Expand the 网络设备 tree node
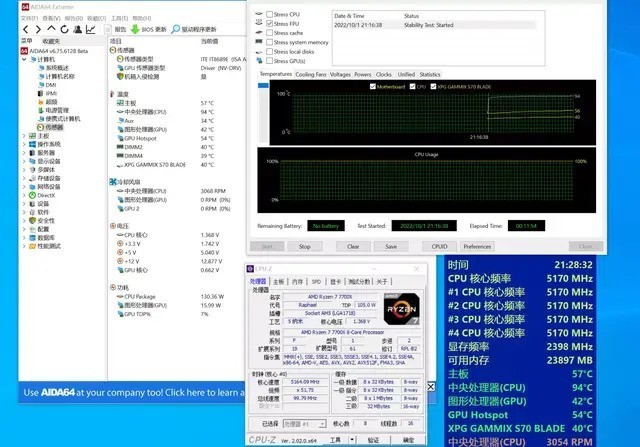 pyautogui.click(x=24, y=187)
